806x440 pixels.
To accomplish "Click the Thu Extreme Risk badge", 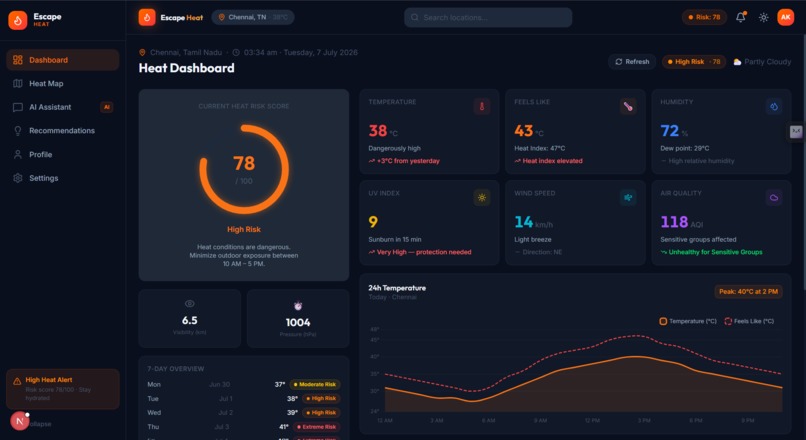I will (x=316, y=427).
